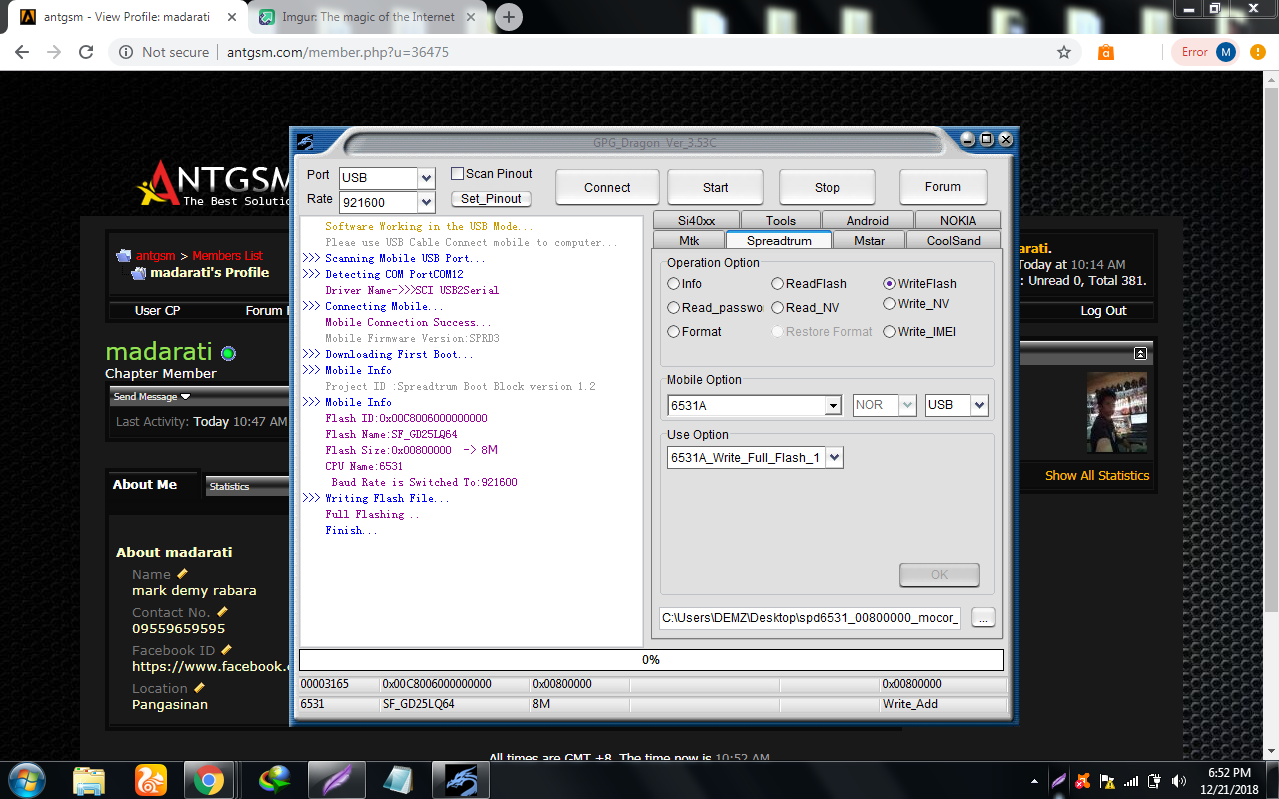
Task: Switch to the Tools tab
Action: click(781, 221)
